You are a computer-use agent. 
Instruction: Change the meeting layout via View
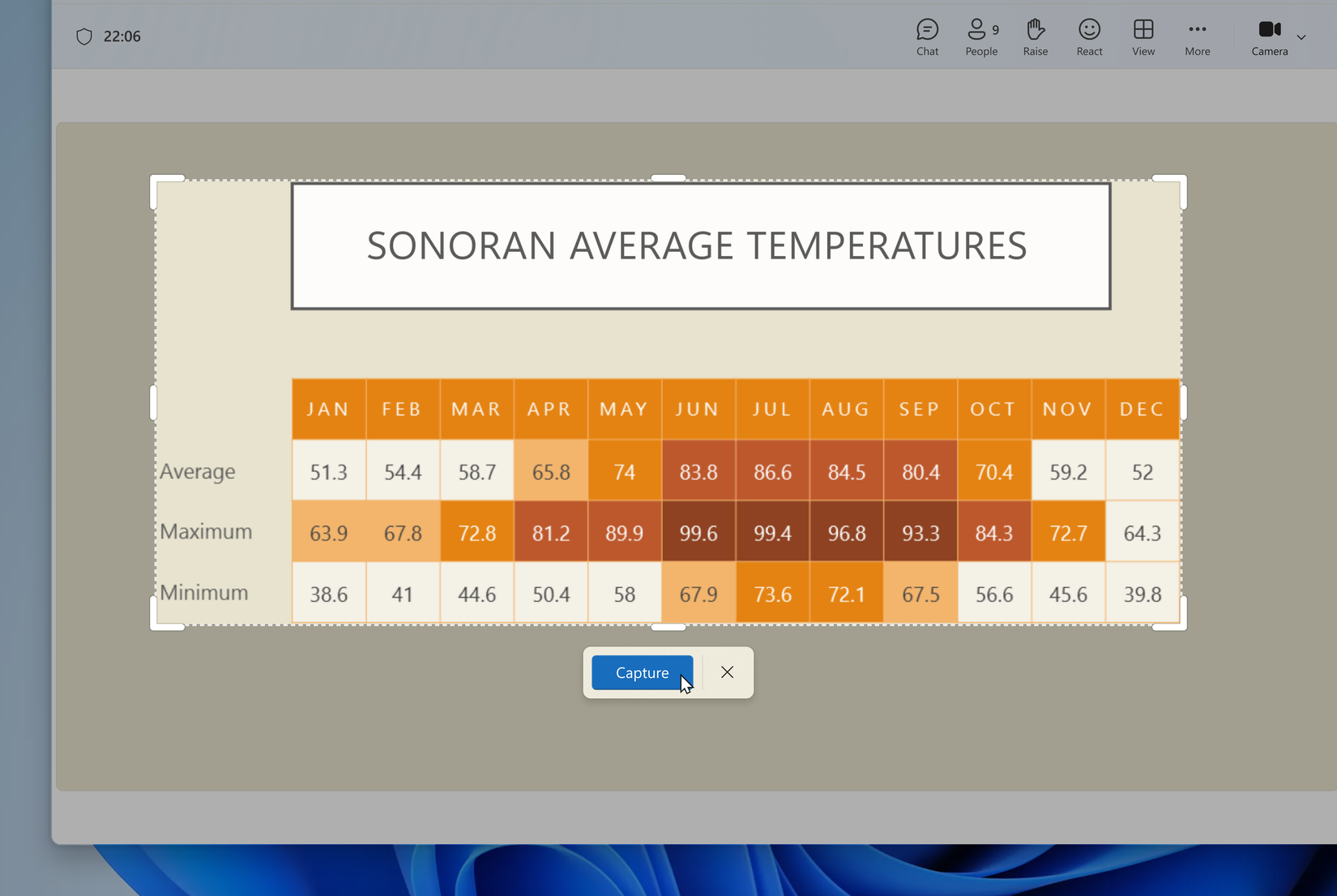tap(1143, 36)
